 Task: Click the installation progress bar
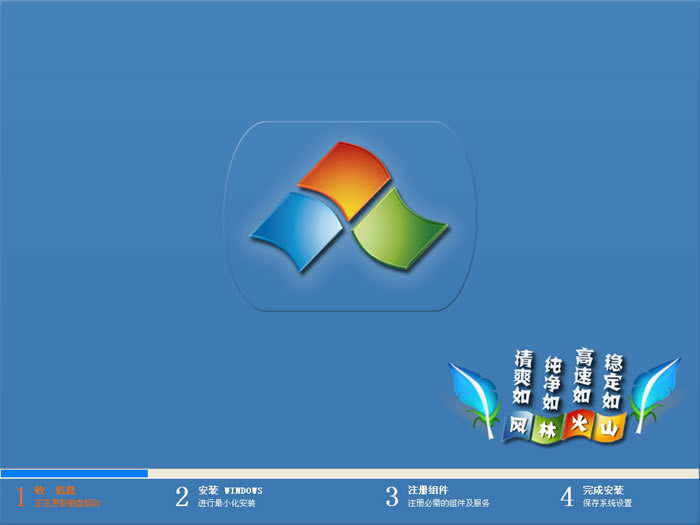pyautogui.click(x=350, y=474)
